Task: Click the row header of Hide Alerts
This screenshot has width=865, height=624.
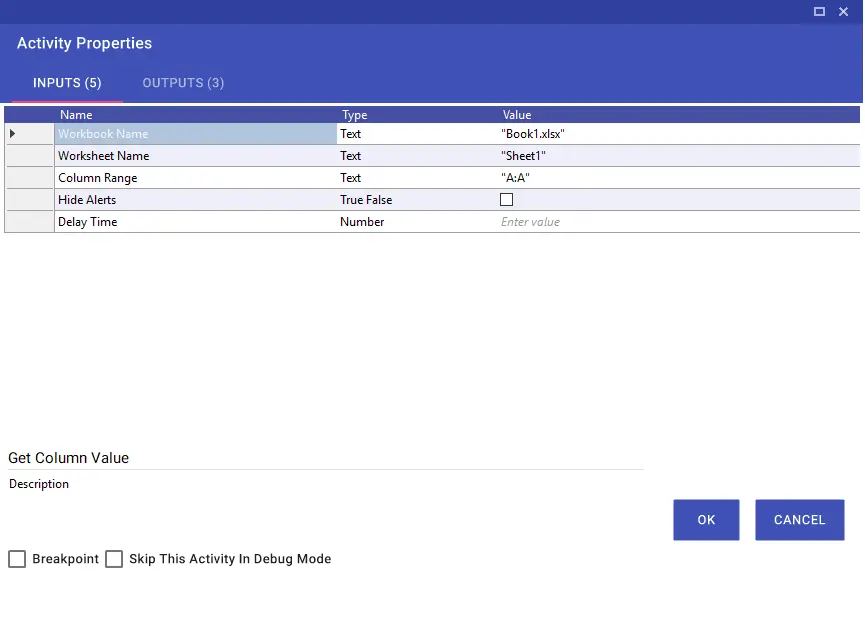Action: point(30,200)
